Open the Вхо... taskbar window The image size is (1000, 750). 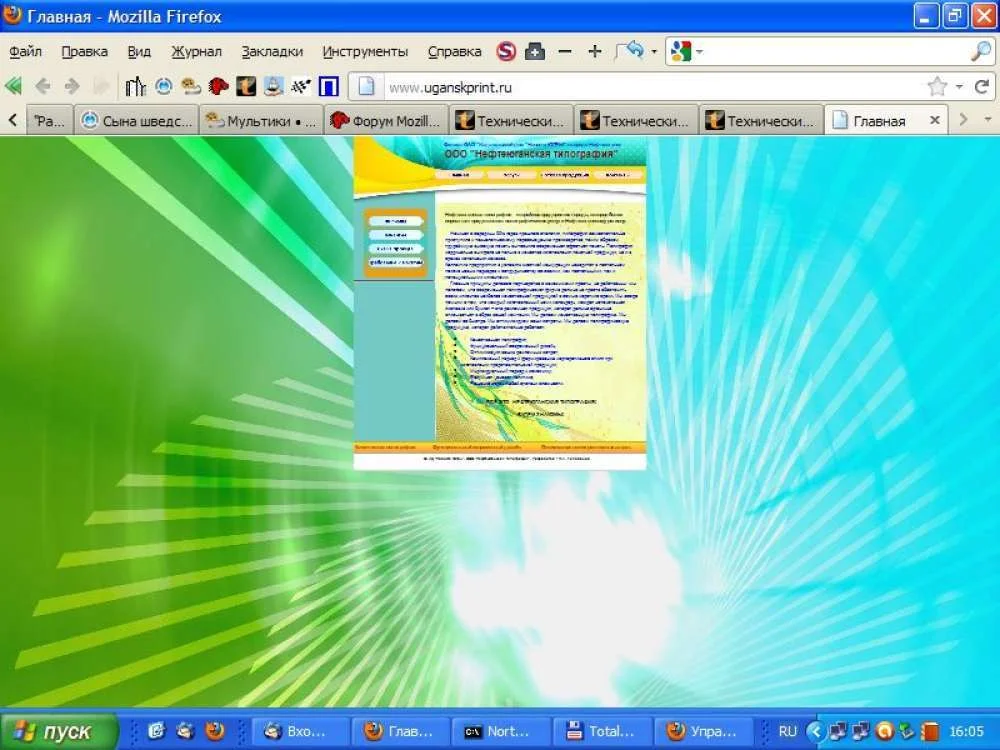coord(299,731)
